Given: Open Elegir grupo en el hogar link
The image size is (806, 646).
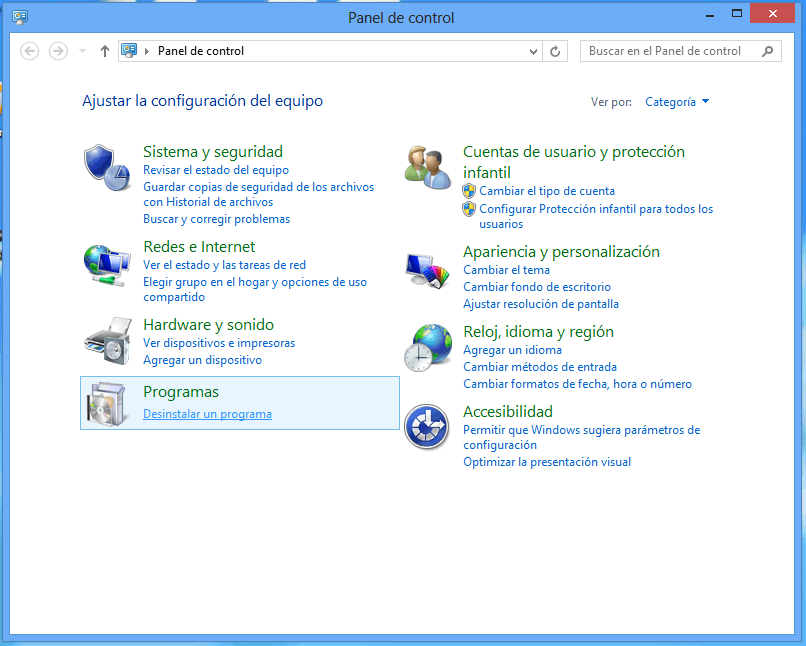Looking at the screenshot, I should click(255, 289).
